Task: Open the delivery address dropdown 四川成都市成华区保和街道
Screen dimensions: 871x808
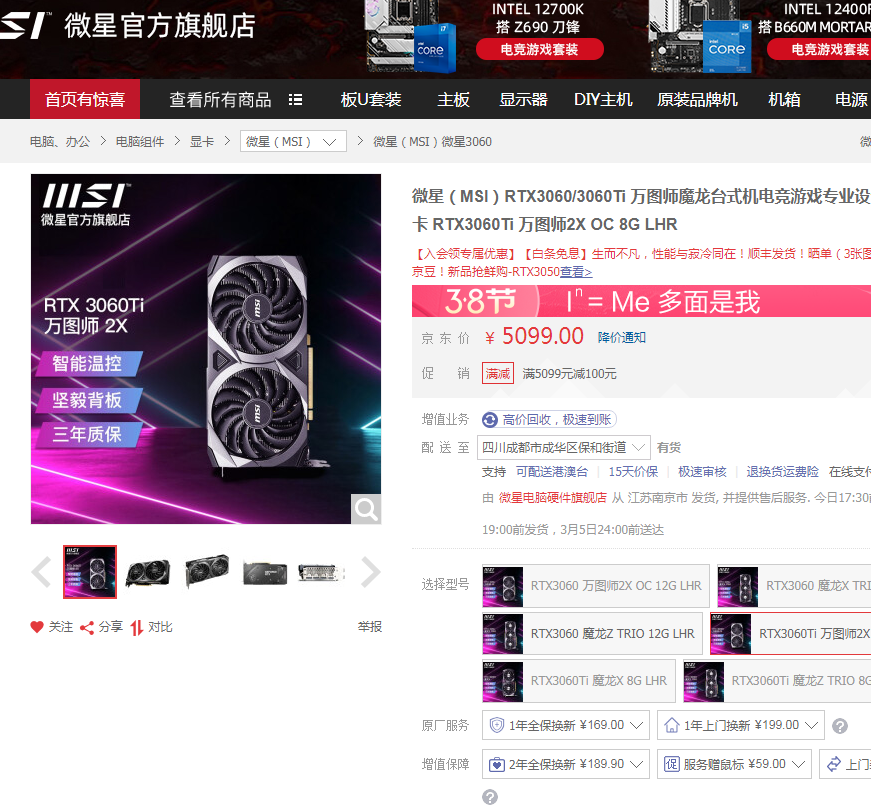Action: click(x=564, y=448)
